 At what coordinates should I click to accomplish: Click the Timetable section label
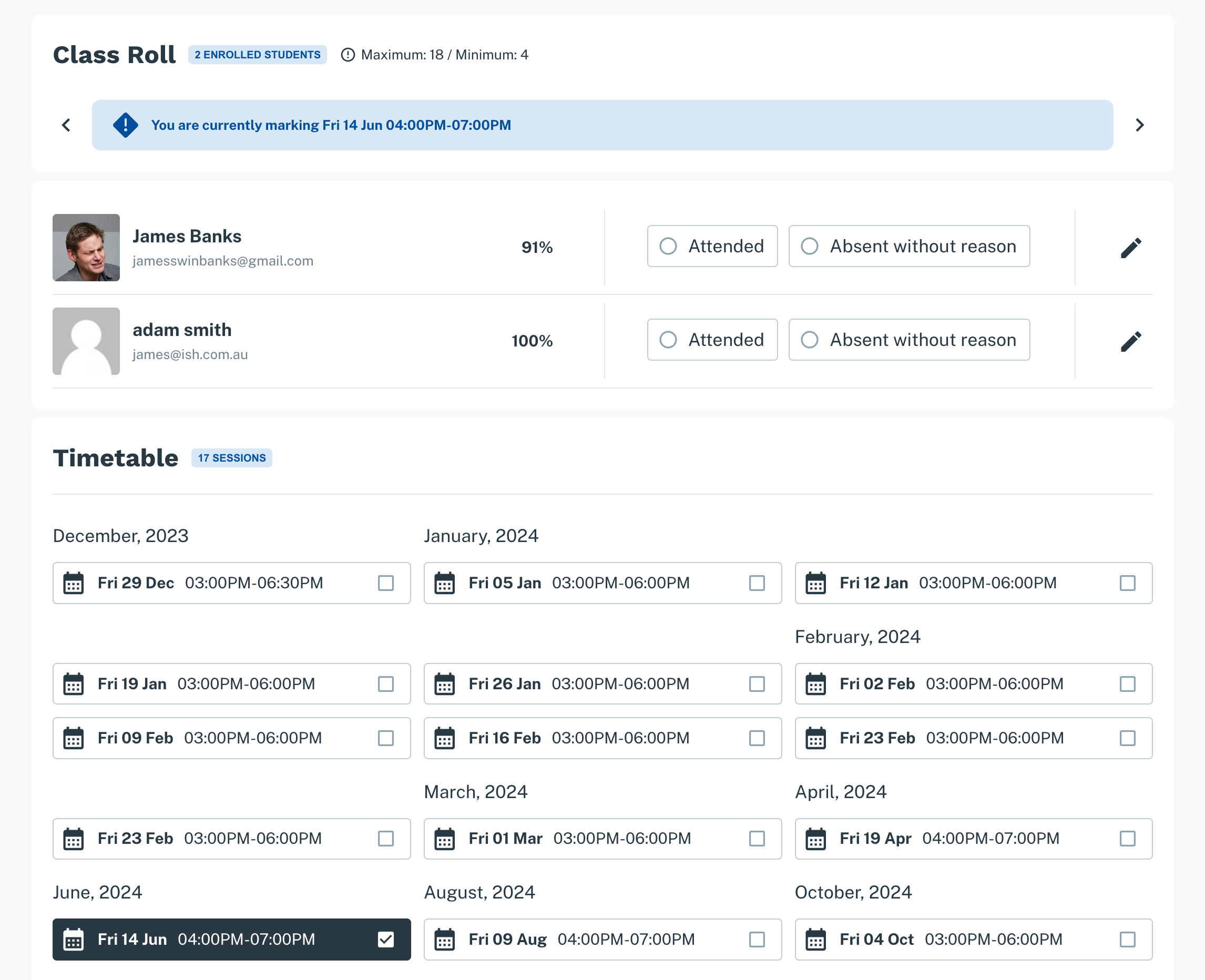pos(114,458)
